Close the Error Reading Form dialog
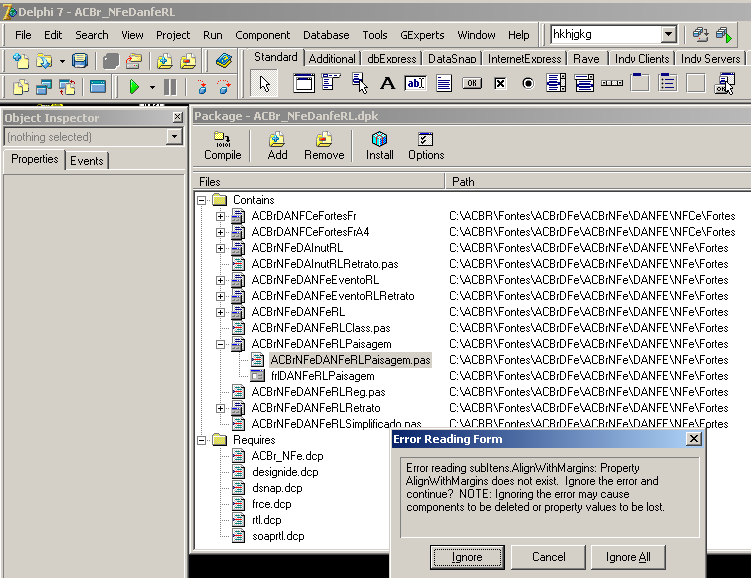The width and height of the screenshot is (751, 578). pos(694,439)
